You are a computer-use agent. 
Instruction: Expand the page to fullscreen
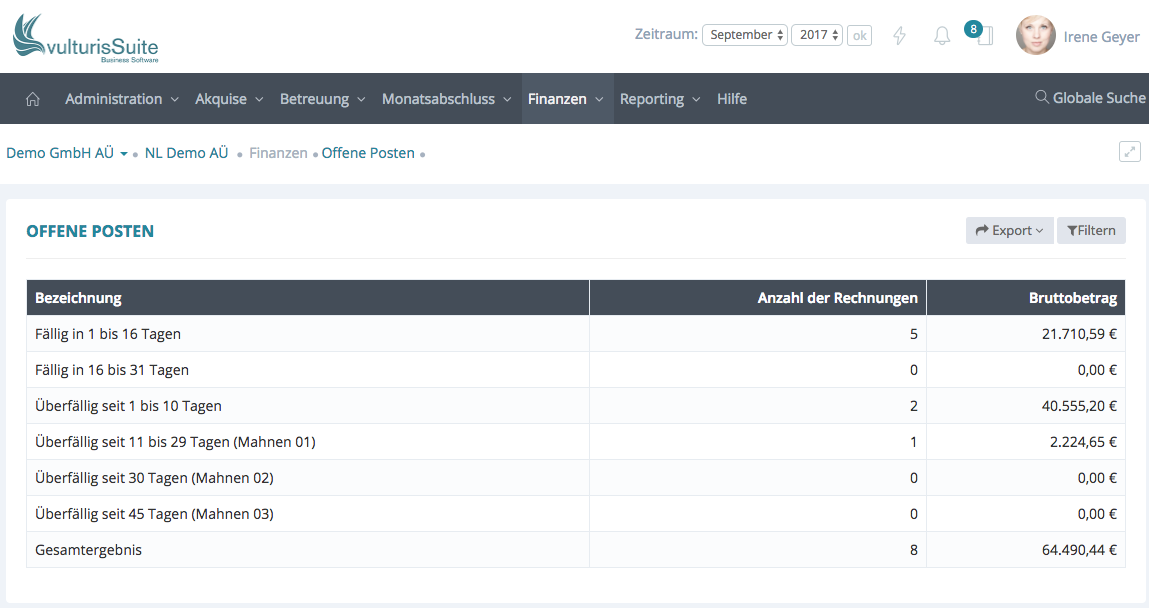(x=1129, y=152)
